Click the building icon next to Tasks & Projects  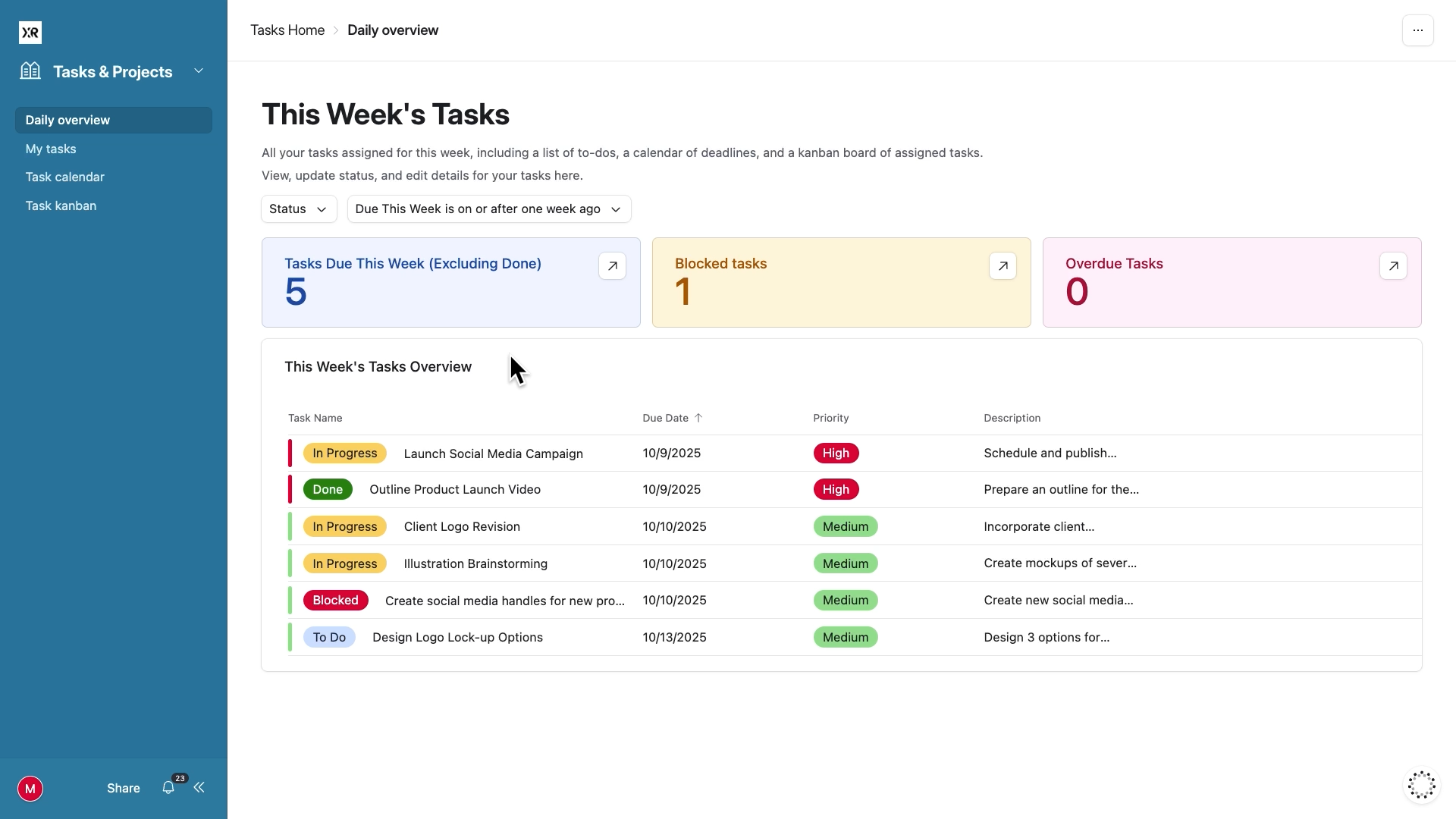[x=30, y=71]
